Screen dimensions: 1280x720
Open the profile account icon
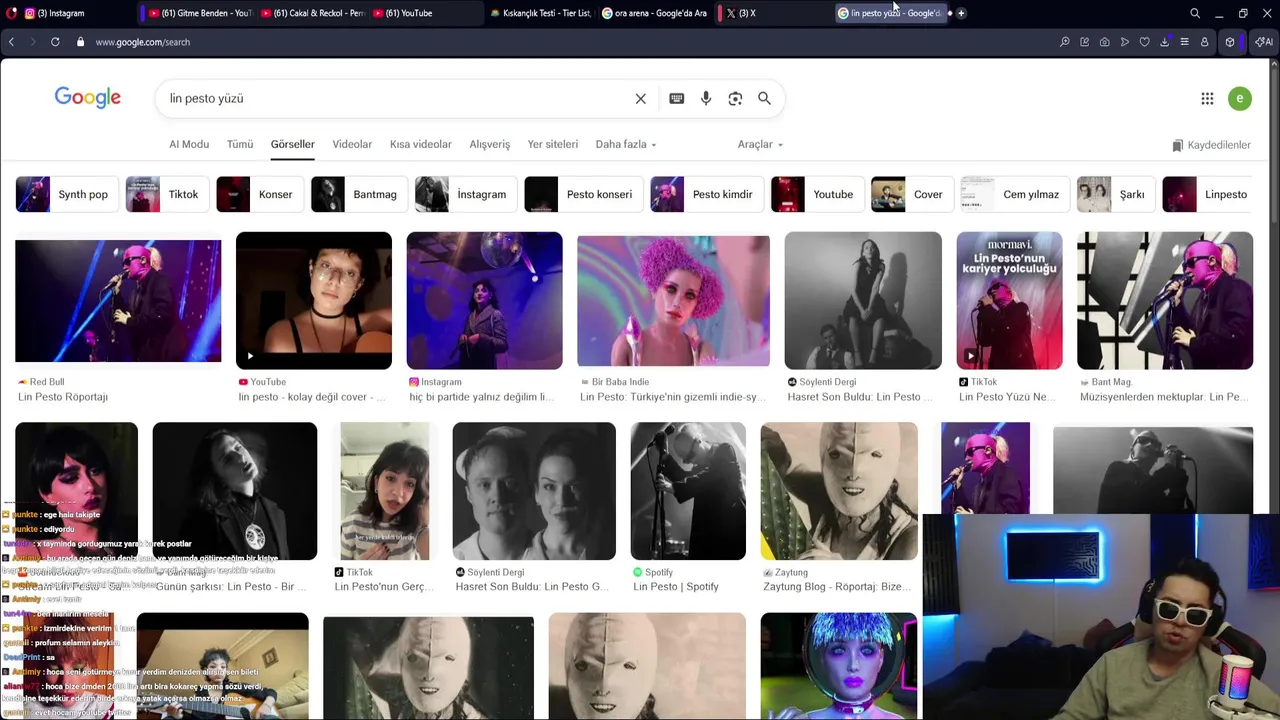tap(1204, 42)
